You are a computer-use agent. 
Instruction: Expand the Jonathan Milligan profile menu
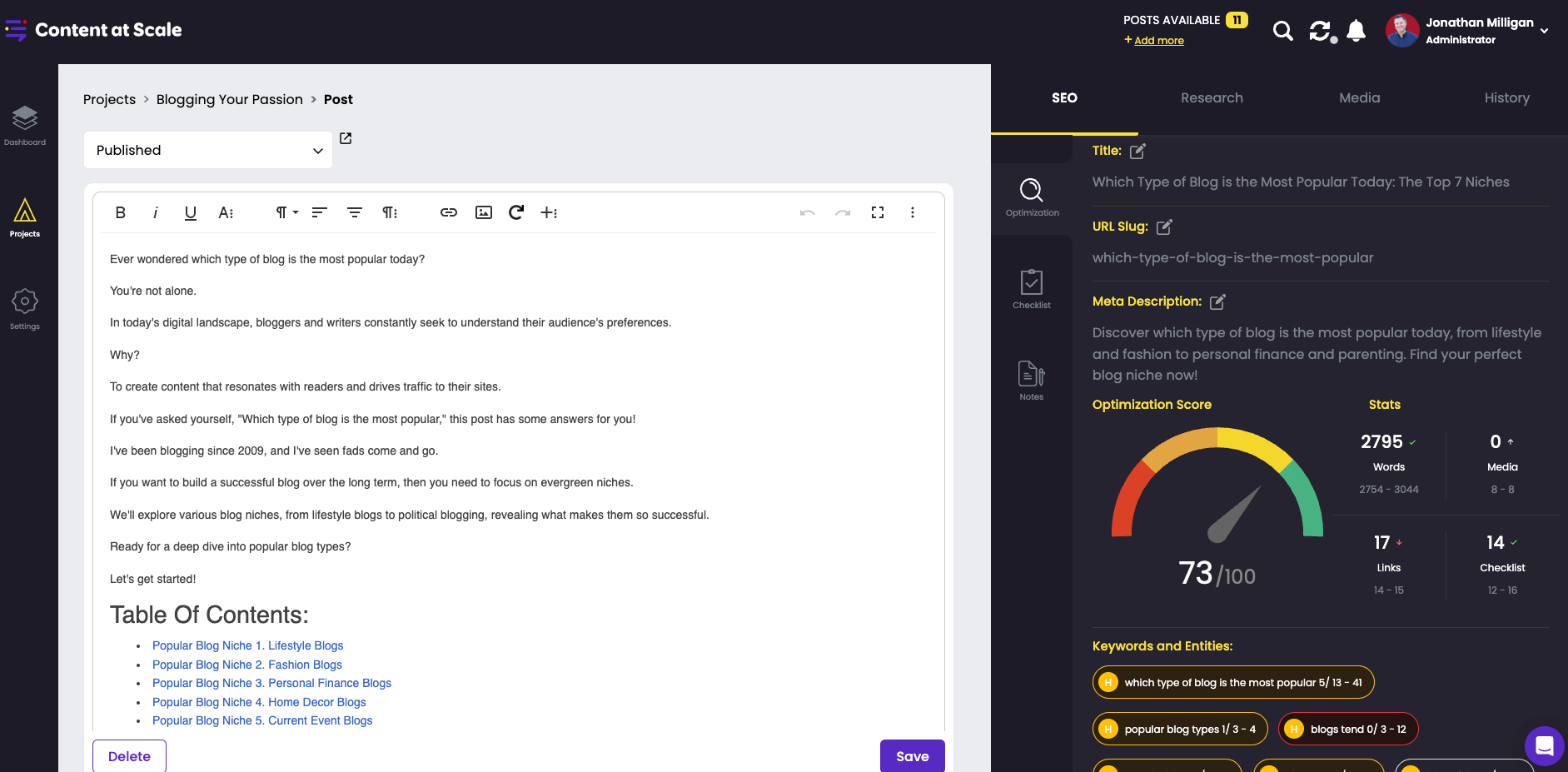[x=1545, y=30]
